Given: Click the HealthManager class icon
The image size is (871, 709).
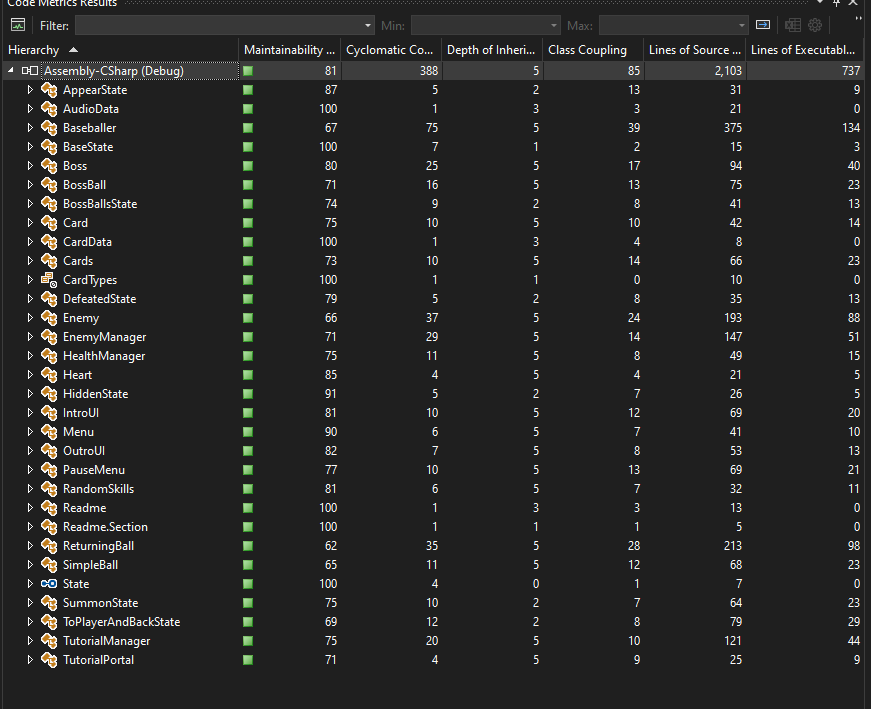Looking at the screenshot, I should coord(49,356).
